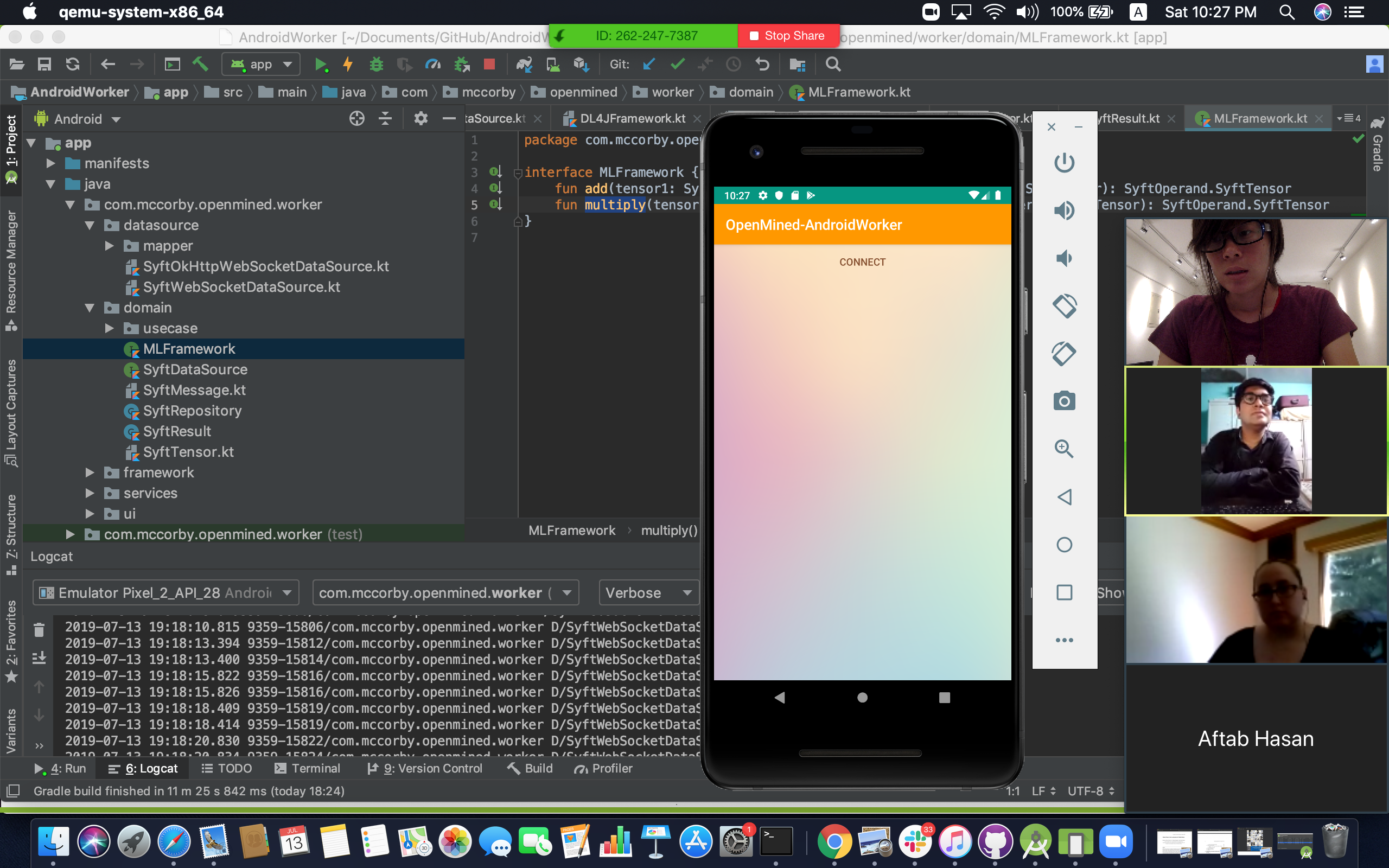Expand the framework folder
1389x868 pixels.
pyautogui.click(x=90, y=473)
